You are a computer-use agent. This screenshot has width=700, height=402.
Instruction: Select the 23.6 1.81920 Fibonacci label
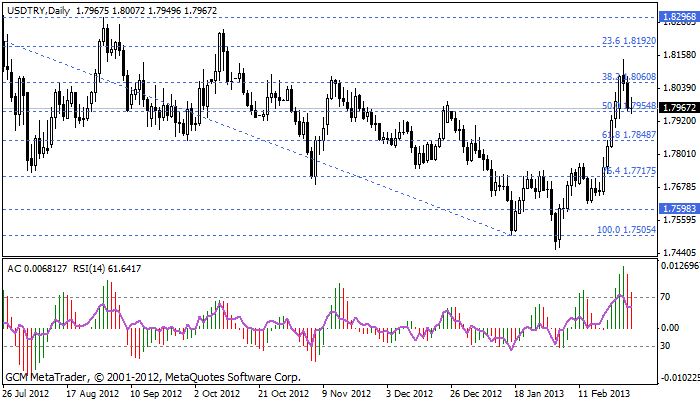coord(629,41)
